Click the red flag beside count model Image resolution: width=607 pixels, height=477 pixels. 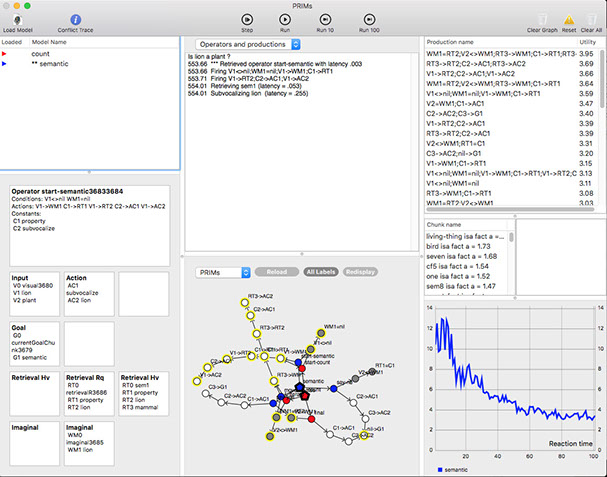4,54
